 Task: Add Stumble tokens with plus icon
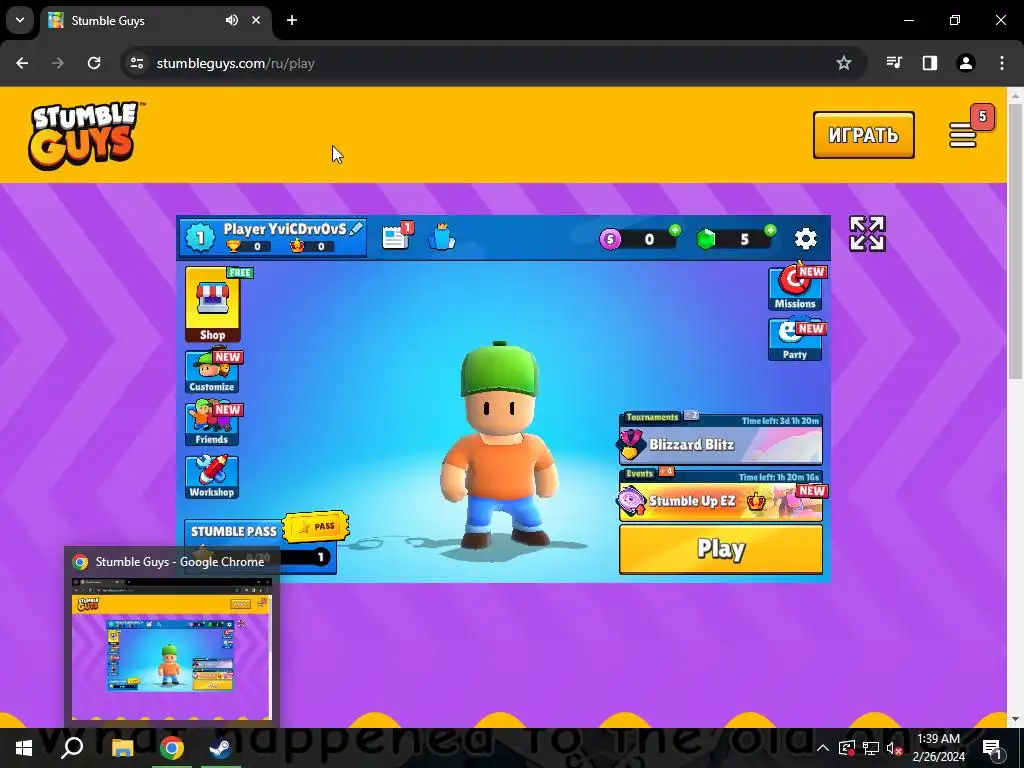pyautogui.click(x=675, y=230)
